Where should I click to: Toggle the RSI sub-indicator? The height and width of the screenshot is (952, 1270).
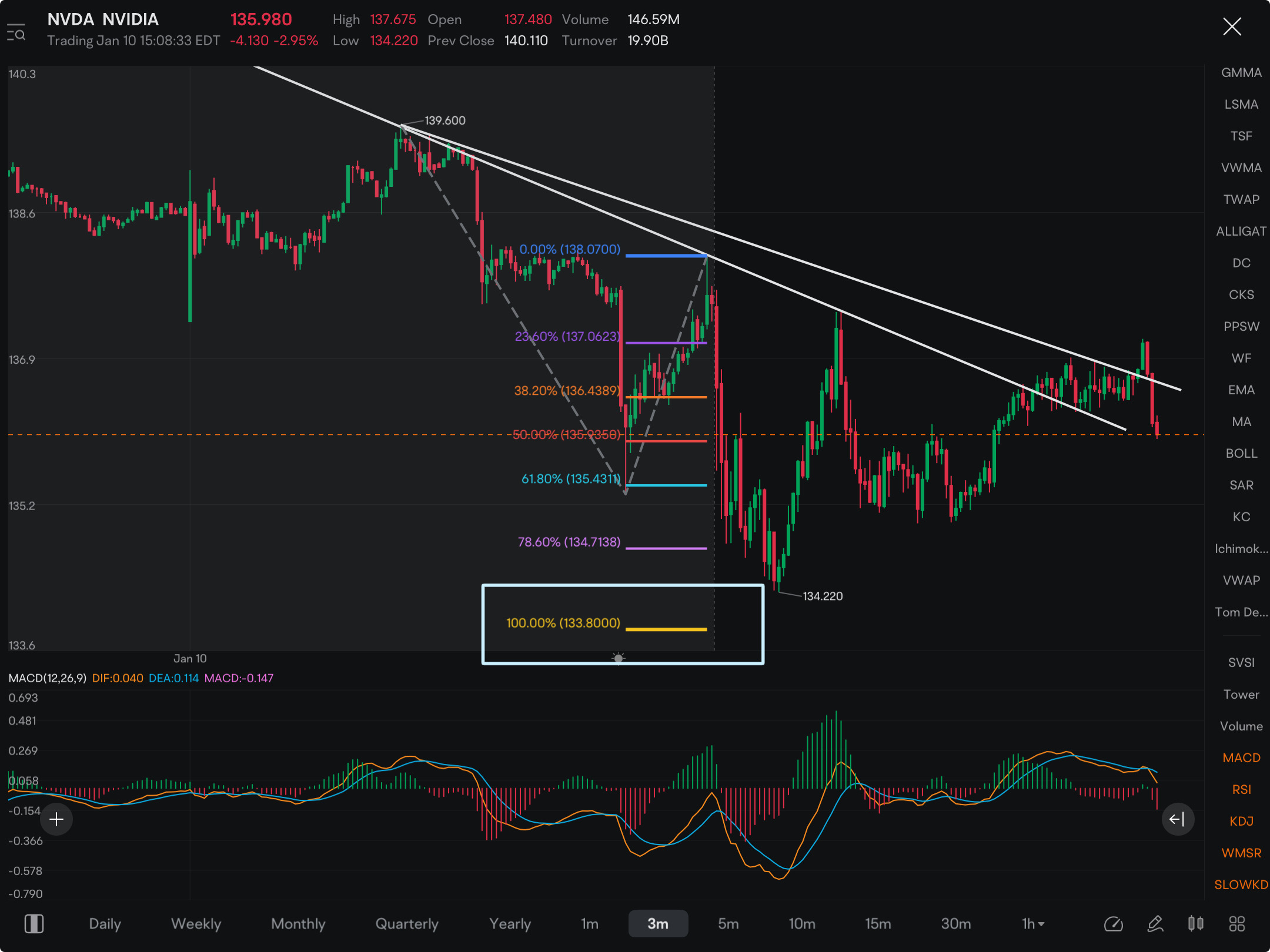[x=1241, y=790]
